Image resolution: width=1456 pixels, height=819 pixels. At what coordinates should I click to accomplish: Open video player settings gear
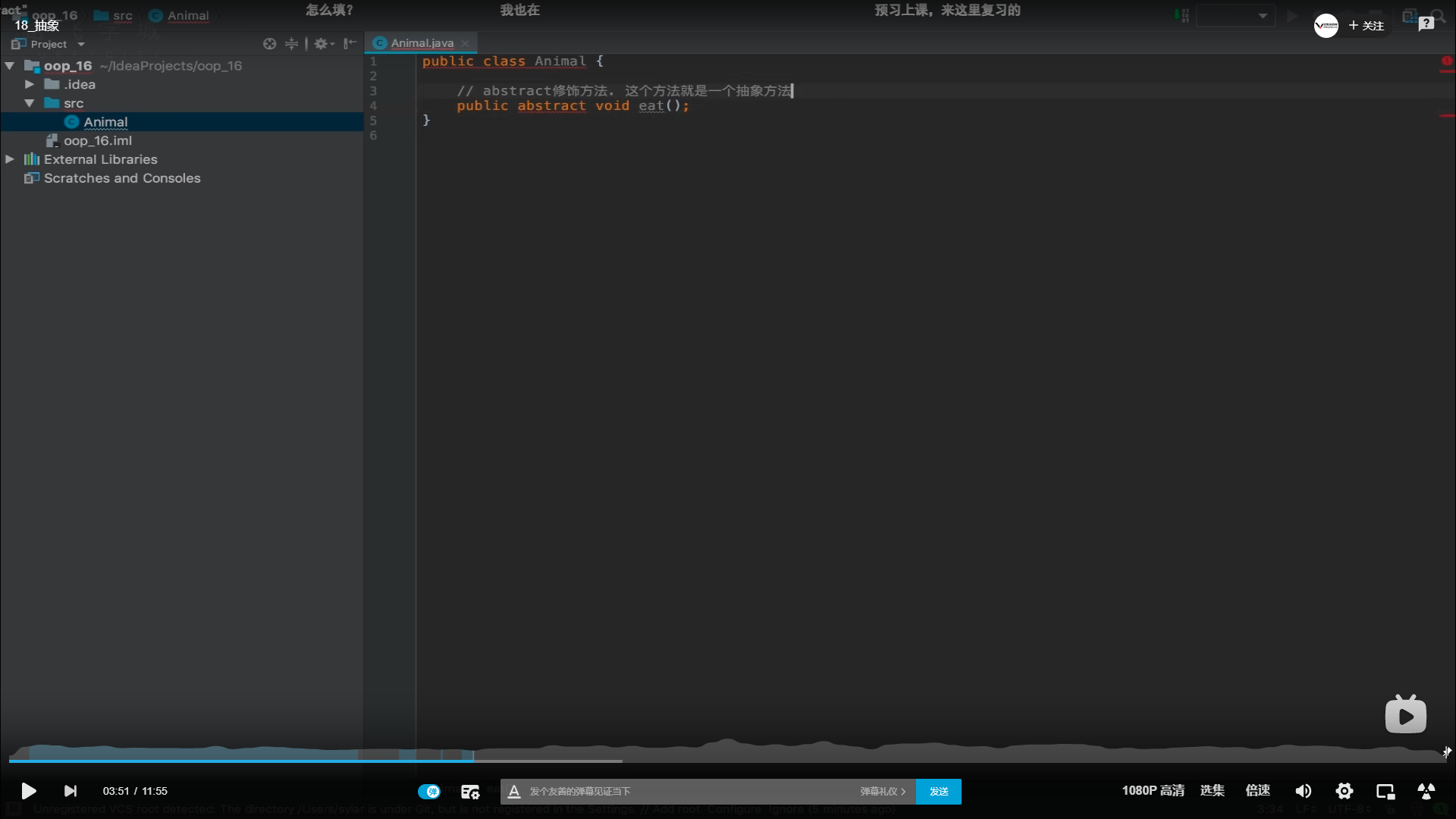pos(1345,791)
